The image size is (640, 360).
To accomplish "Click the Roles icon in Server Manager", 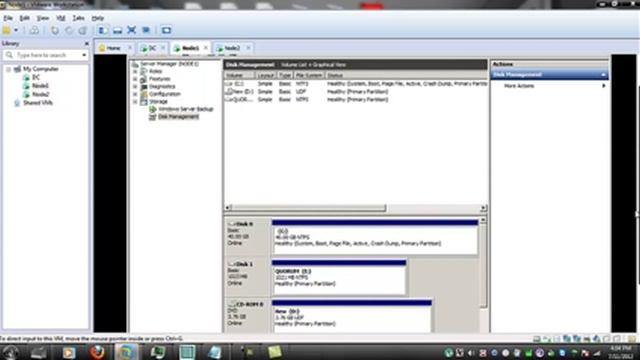I will [x=143, y=71].
